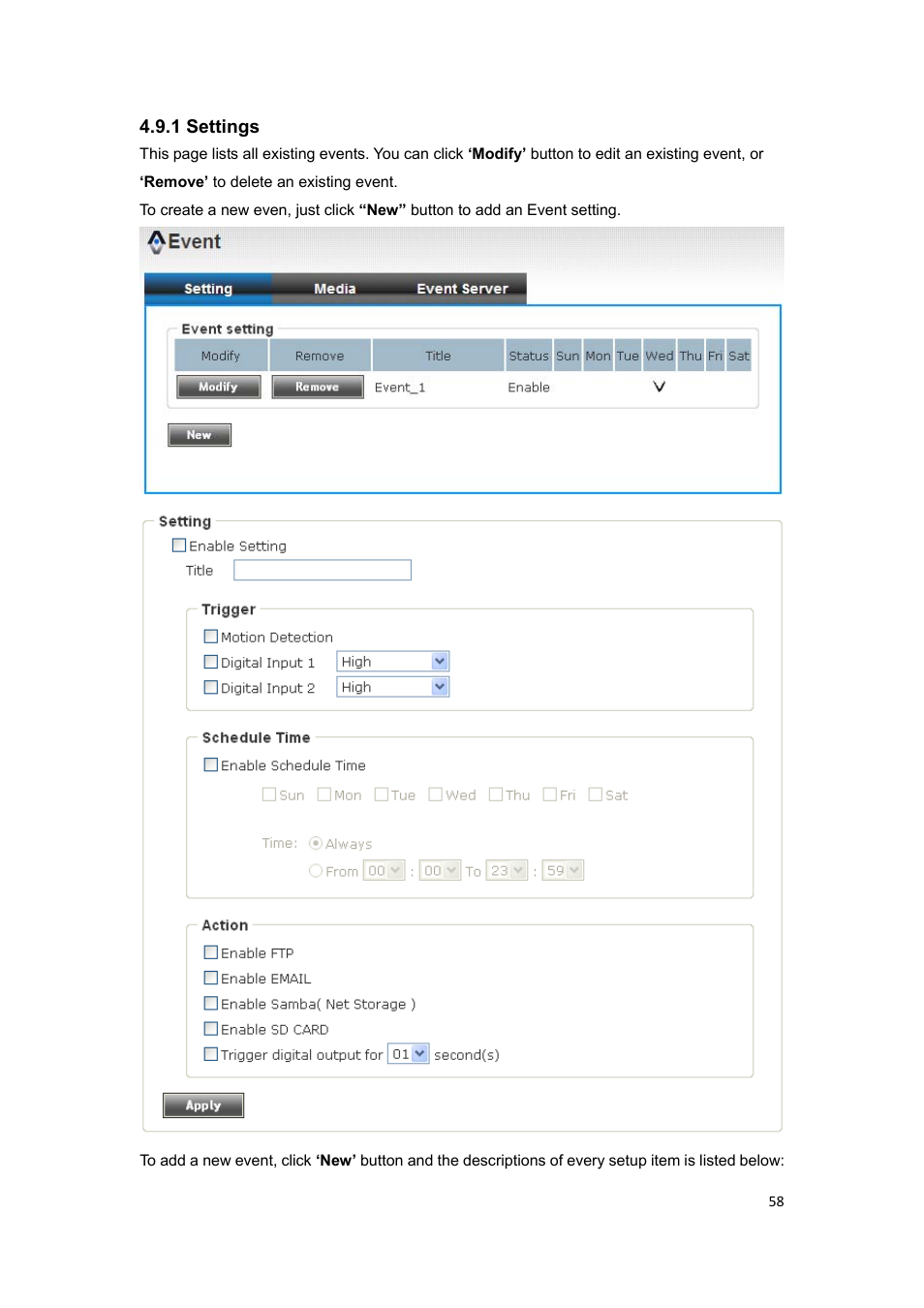
Task: Check the Sat schedule checkbox
Action: click(596, 794)
